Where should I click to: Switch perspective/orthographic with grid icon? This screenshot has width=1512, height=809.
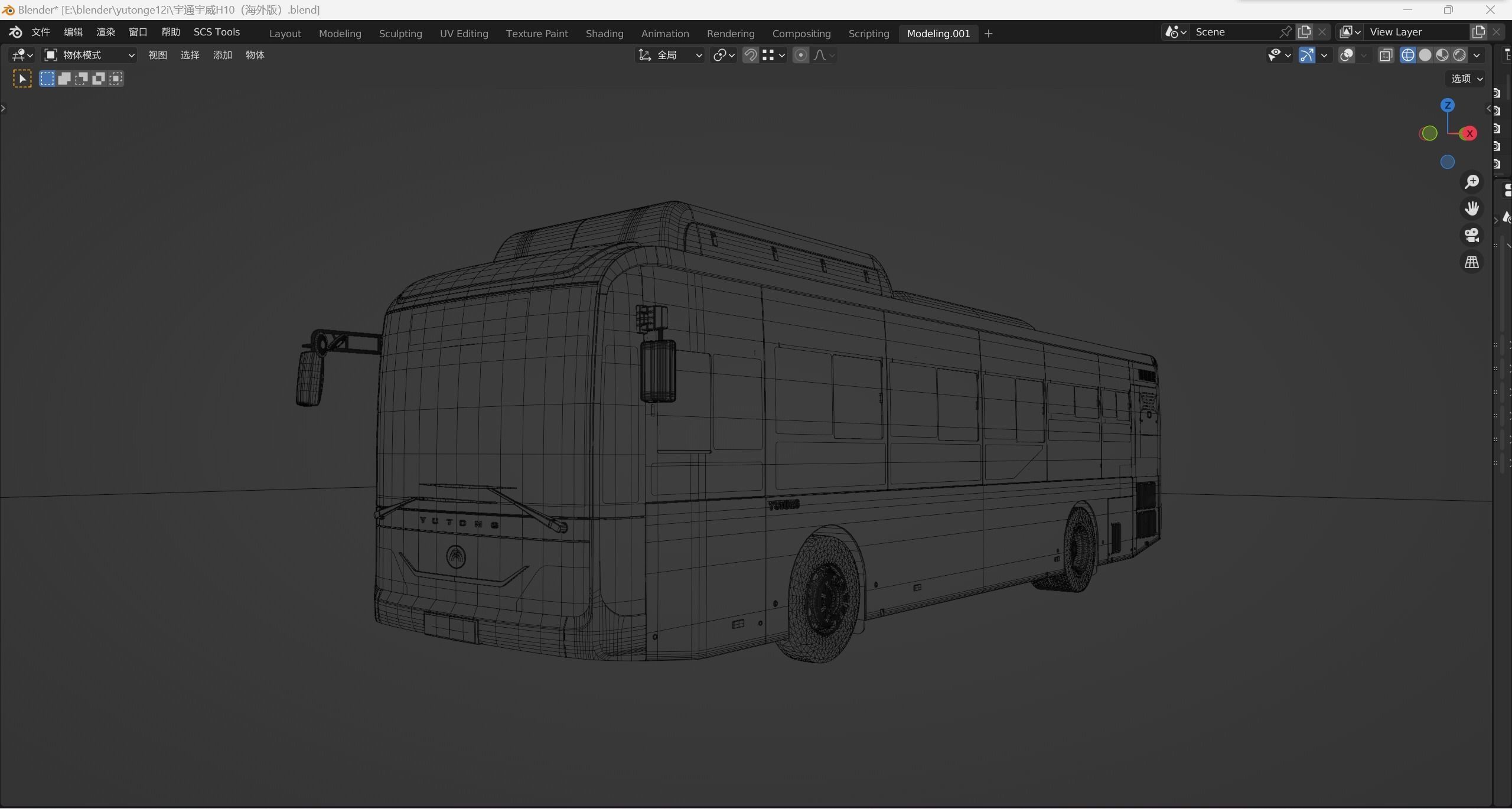[1472, 262]
